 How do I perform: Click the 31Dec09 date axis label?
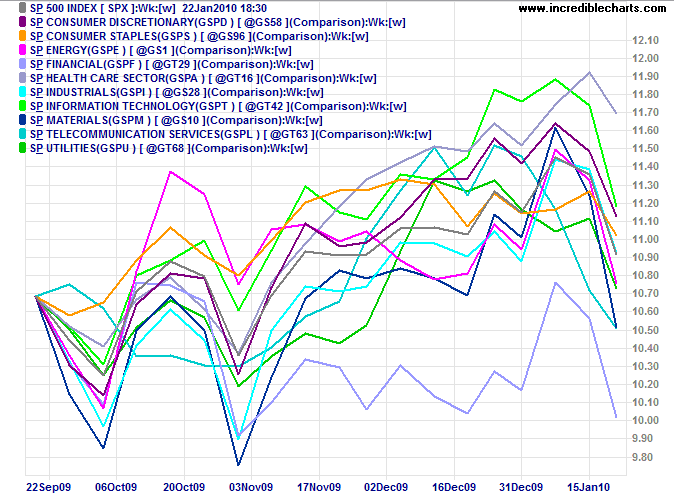pyautogui.click(x=521, y=487)
